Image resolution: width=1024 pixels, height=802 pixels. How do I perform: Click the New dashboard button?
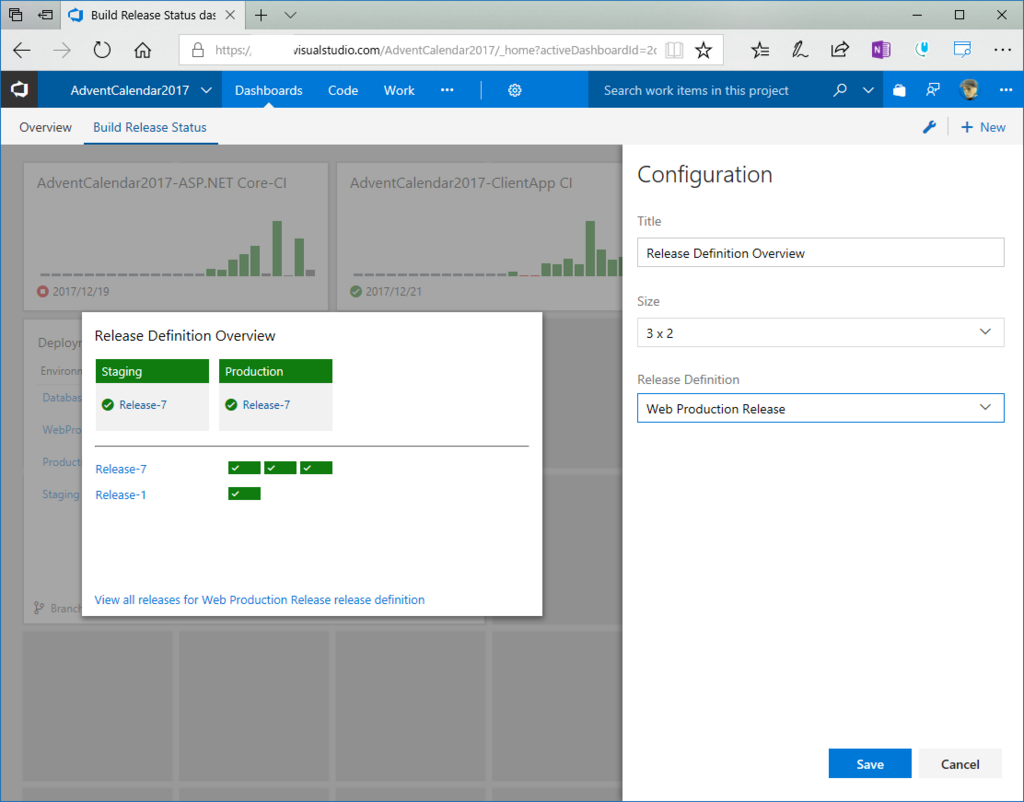(983, 127)
